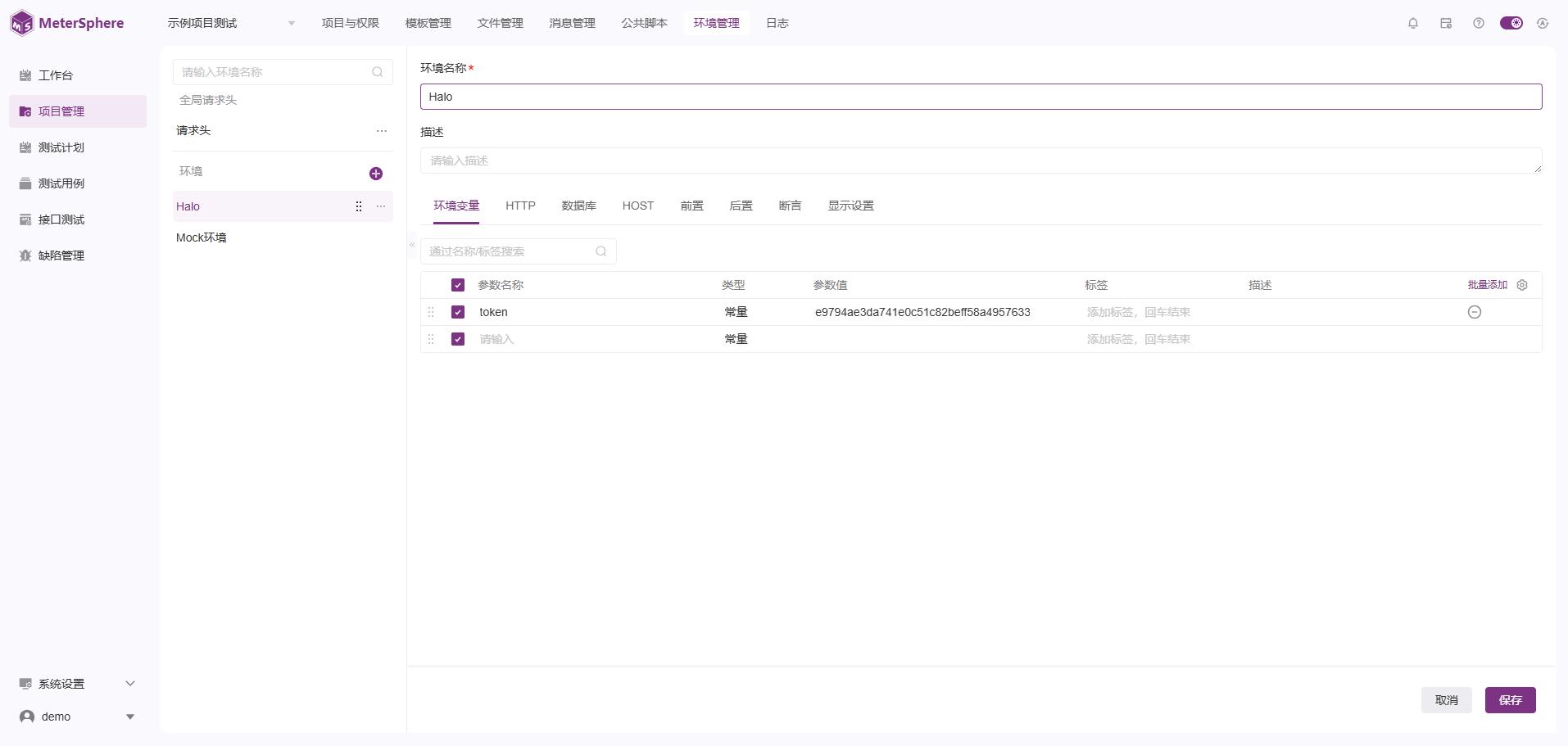Click the 保存 button

(x=1509, y=700)
